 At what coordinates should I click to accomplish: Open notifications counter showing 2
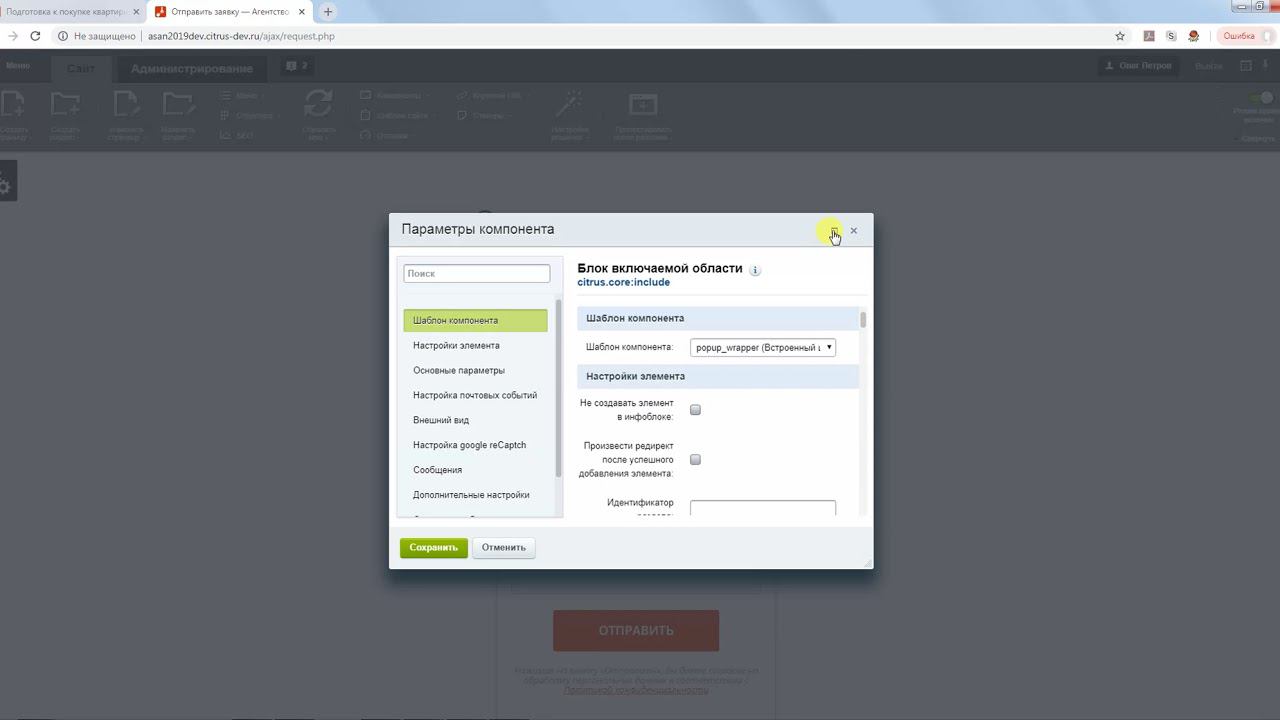[x=297, y=66]
